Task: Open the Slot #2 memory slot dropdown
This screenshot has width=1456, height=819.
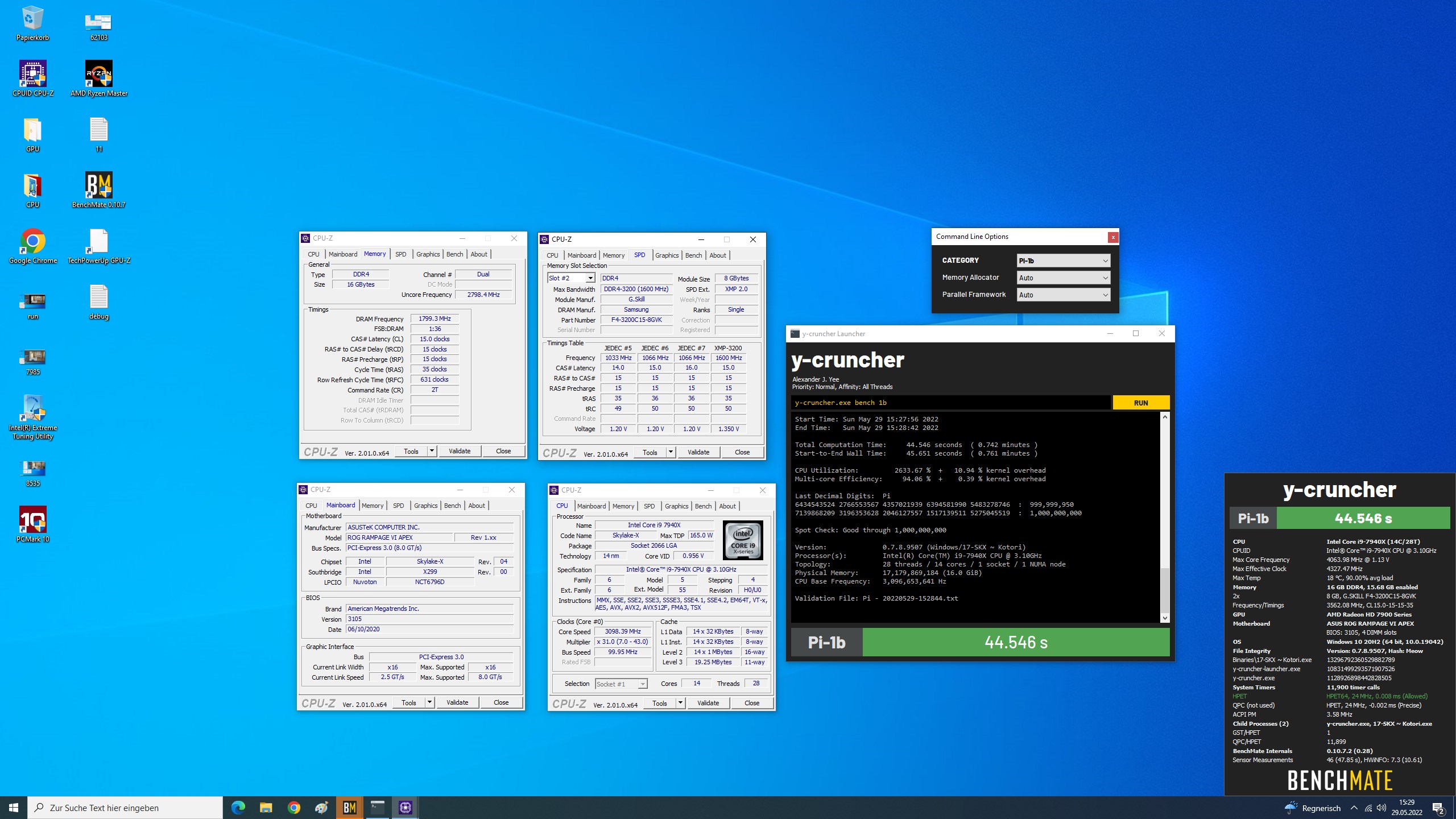Action: (x=571, y=278)
